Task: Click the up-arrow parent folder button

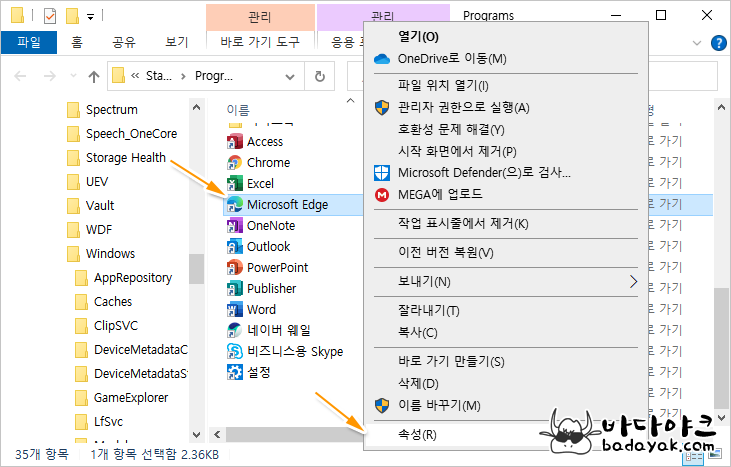Action: click(x=94, y=76)
